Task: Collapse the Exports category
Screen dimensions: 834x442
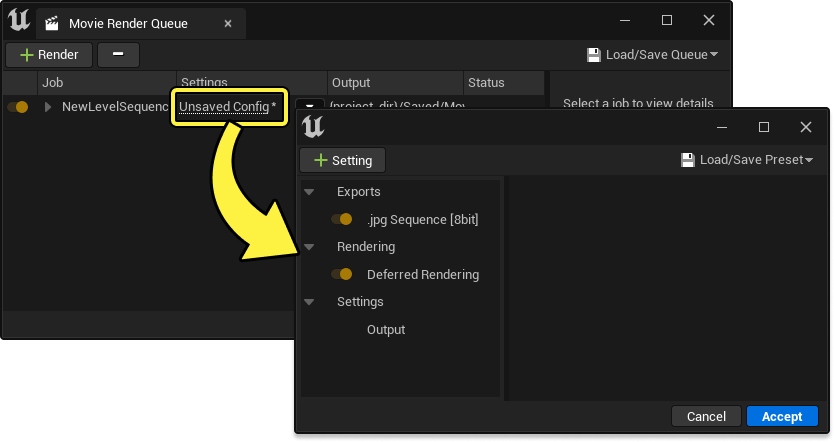Action: click(310, 192)
